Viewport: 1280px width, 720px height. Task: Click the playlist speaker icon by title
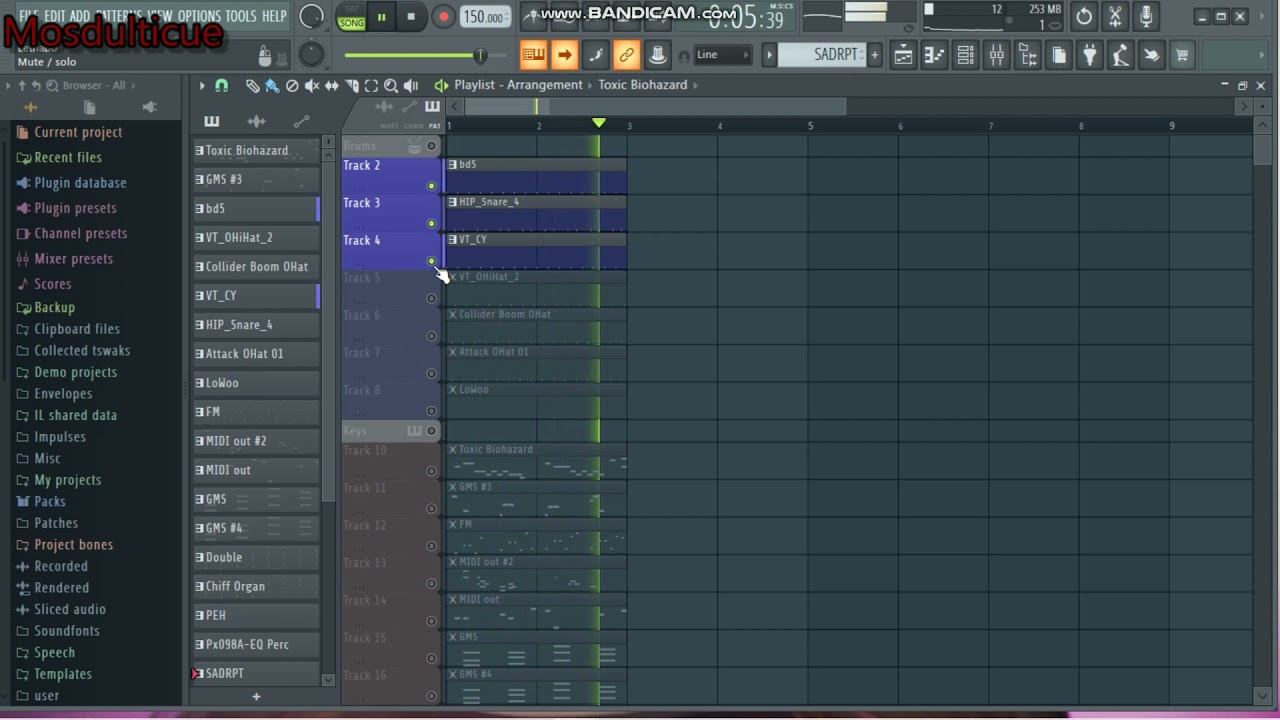(441, 85)
